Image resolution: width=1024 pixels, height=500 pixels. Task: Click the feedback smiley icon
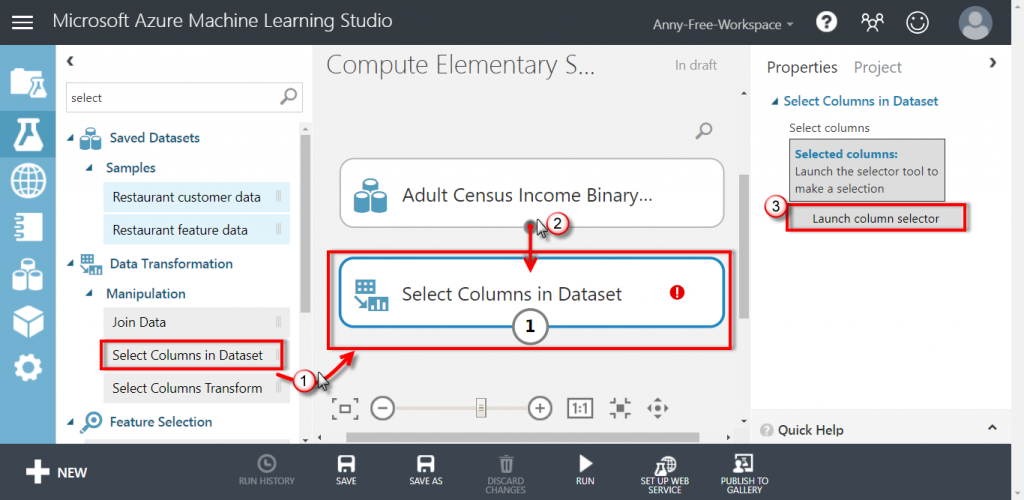(917, 23)
